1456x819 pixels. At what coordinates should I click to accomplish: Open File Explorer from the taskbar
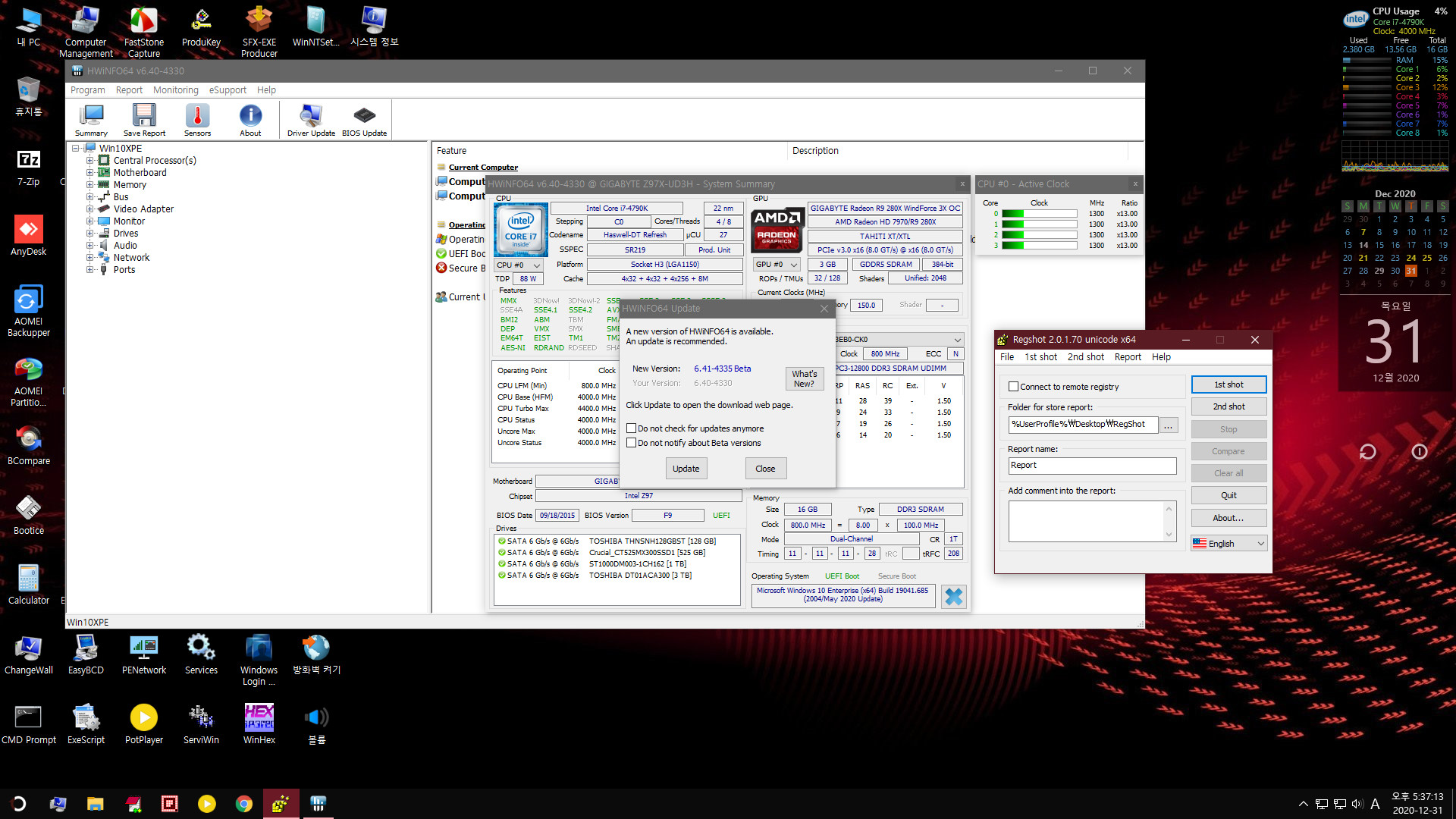tap(95, 804)
